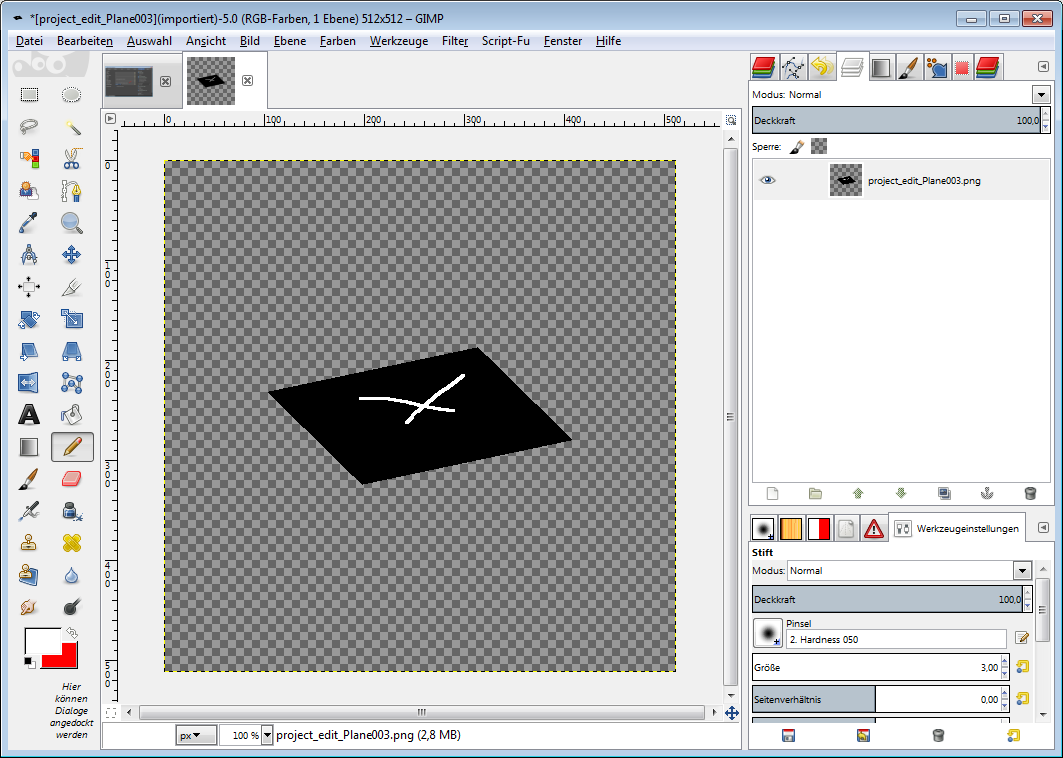Image resolution: width=1063 pixels, height=758 pixels.
Task: Hide the project_edit_Plane003.png layer
Action: 767,180
